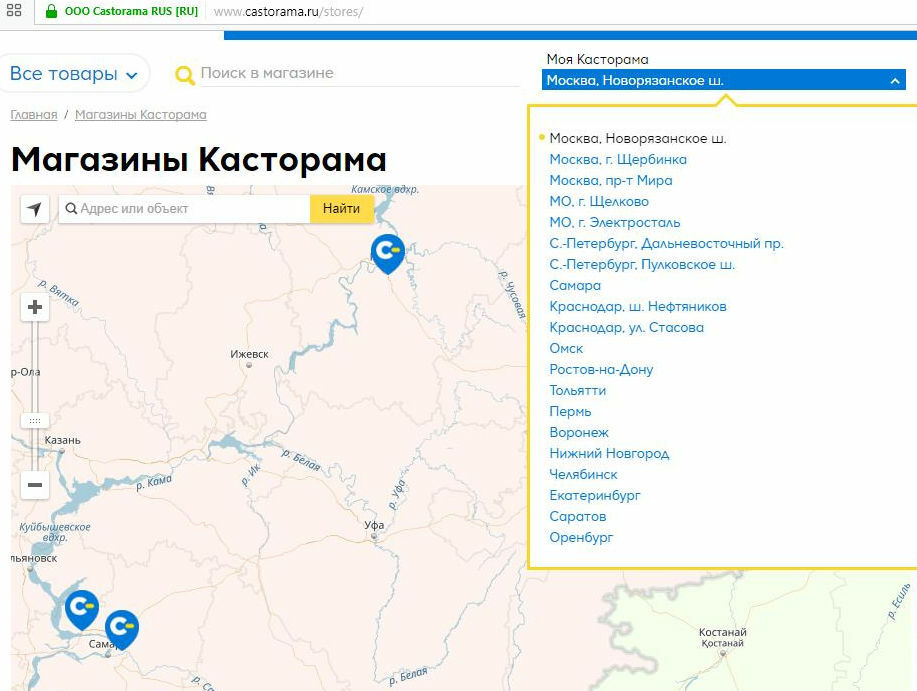The width and height of the screenshot is (917, 691).
Task: Click the Ижевск city label on map
Action: (x=249, y=354)
